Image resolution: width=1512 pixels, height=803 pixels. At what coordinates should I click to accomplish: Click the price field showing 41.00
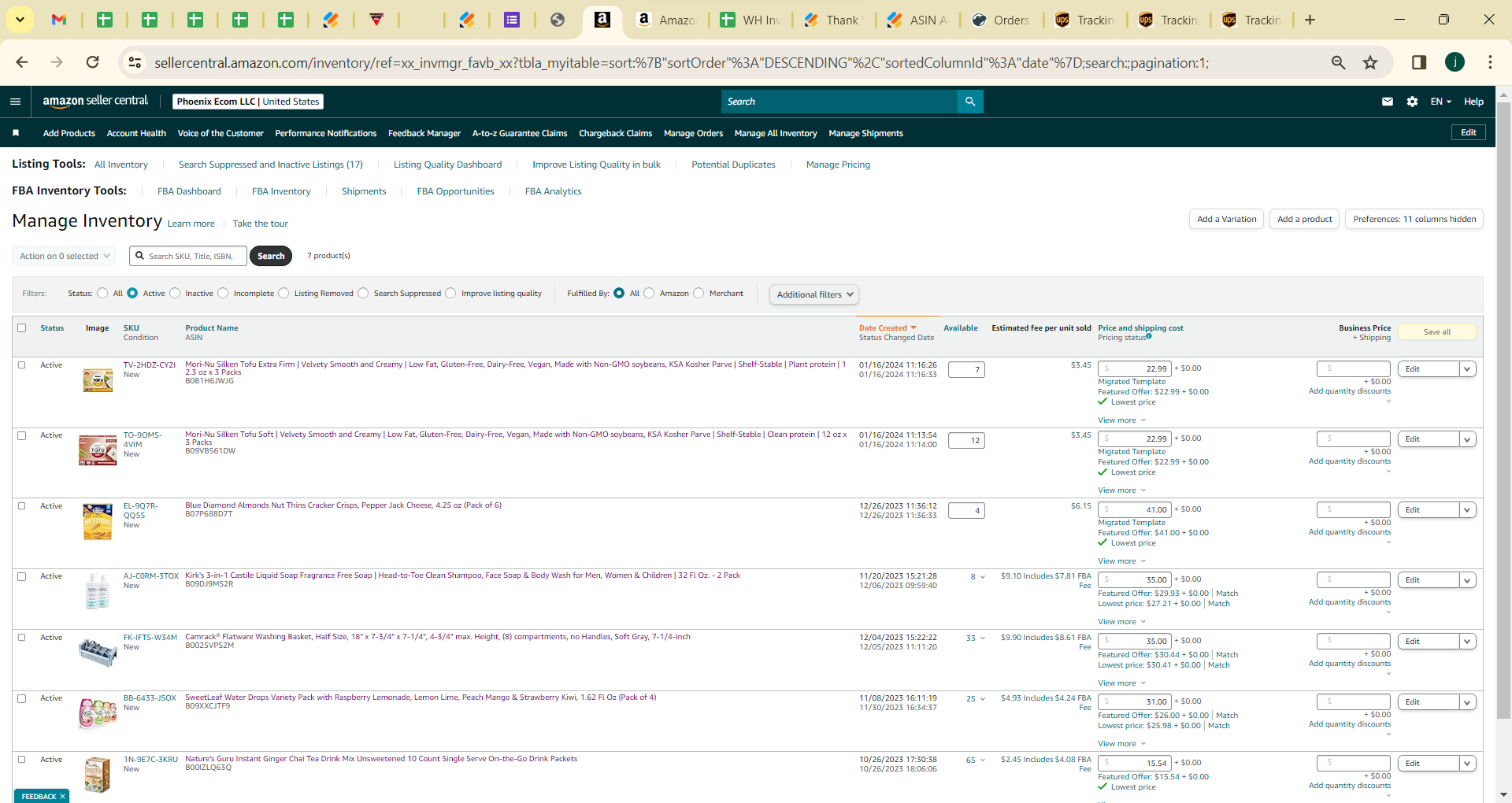point(1135,509)
